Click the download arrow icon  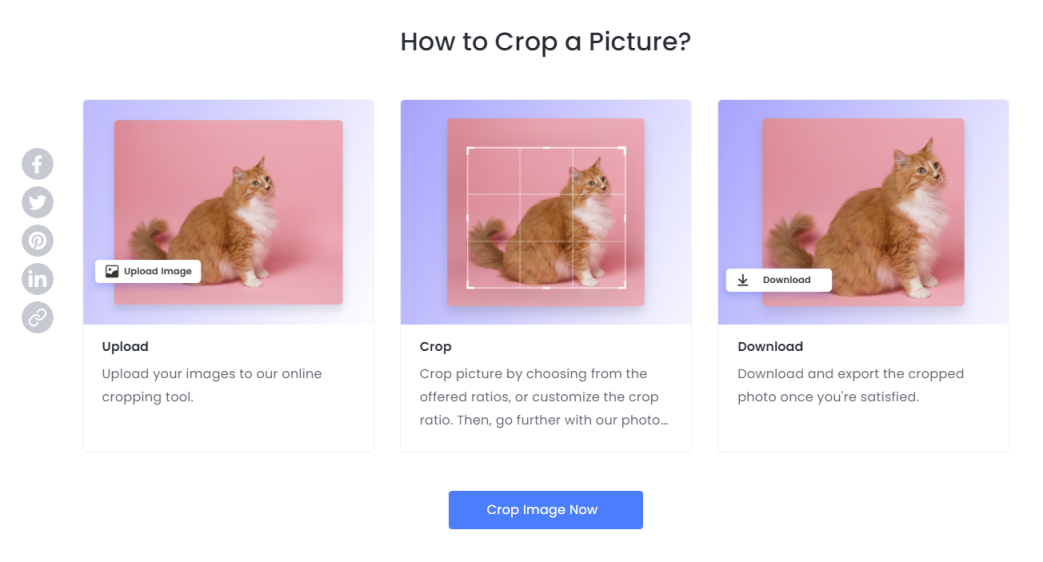(743, 280)
